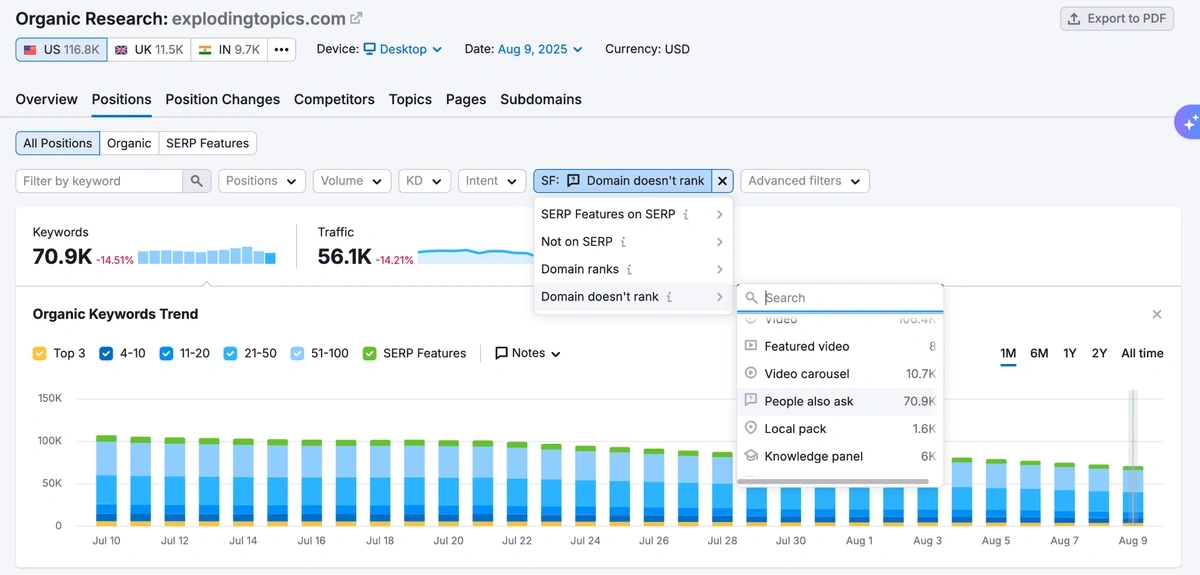
Task: Choose Local pack from the list
Action: [840, 429]
